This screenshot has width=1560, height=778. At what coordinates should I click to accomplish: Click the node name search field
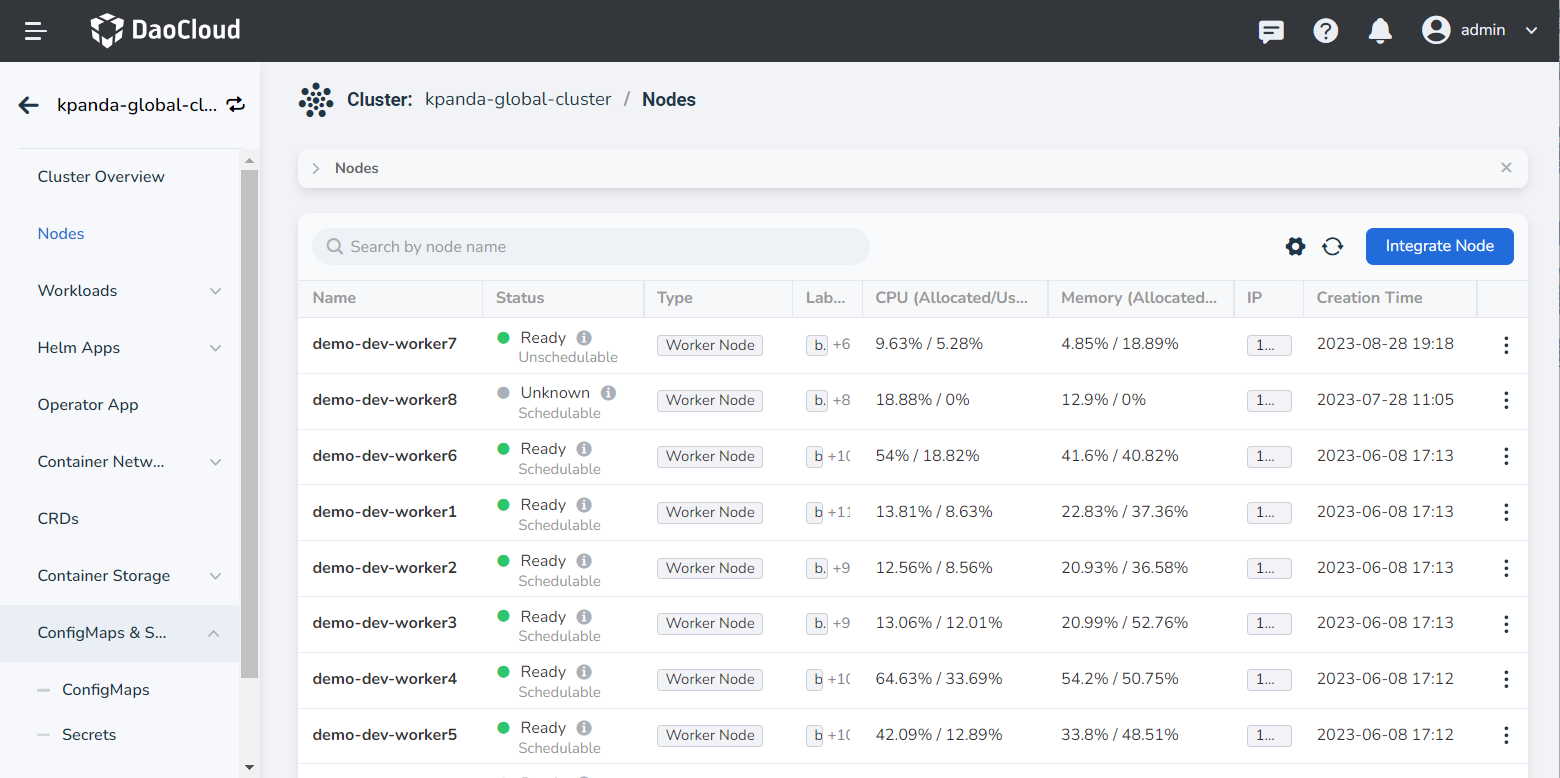pos(590,246)
